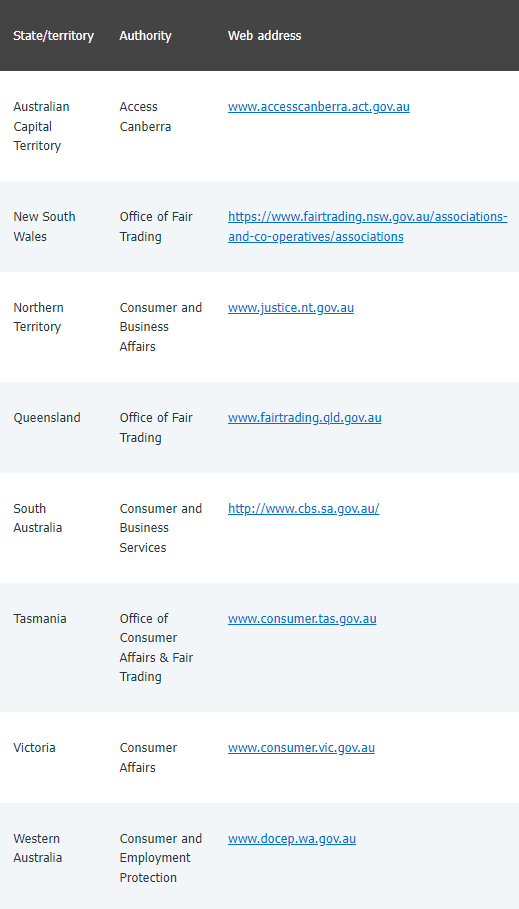Open the www.fairtrading.qld.gov.au link
This screenshot has height=909, width=519.
304,418
